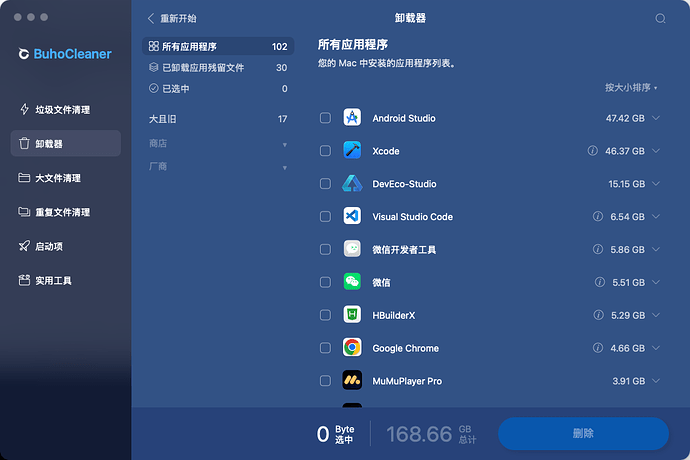
Task: Click the icon beside 重复文件清理
Action: click(x=24, y=212)
